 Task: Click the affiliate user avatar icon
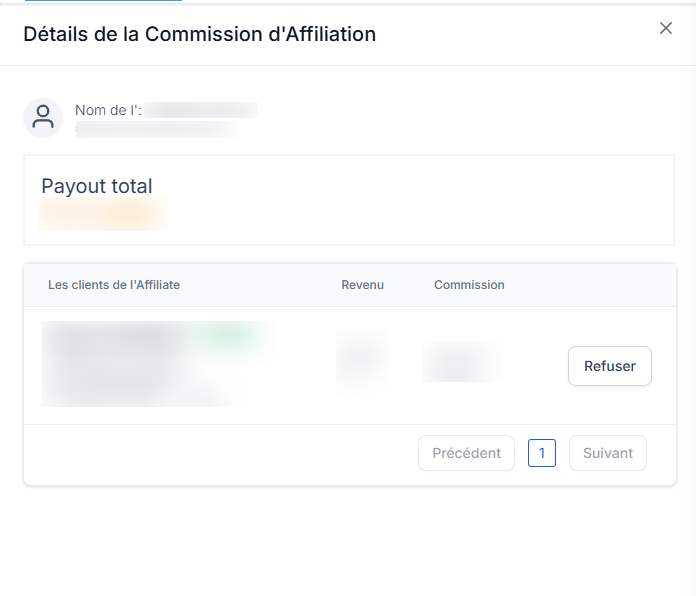(43, 118)
